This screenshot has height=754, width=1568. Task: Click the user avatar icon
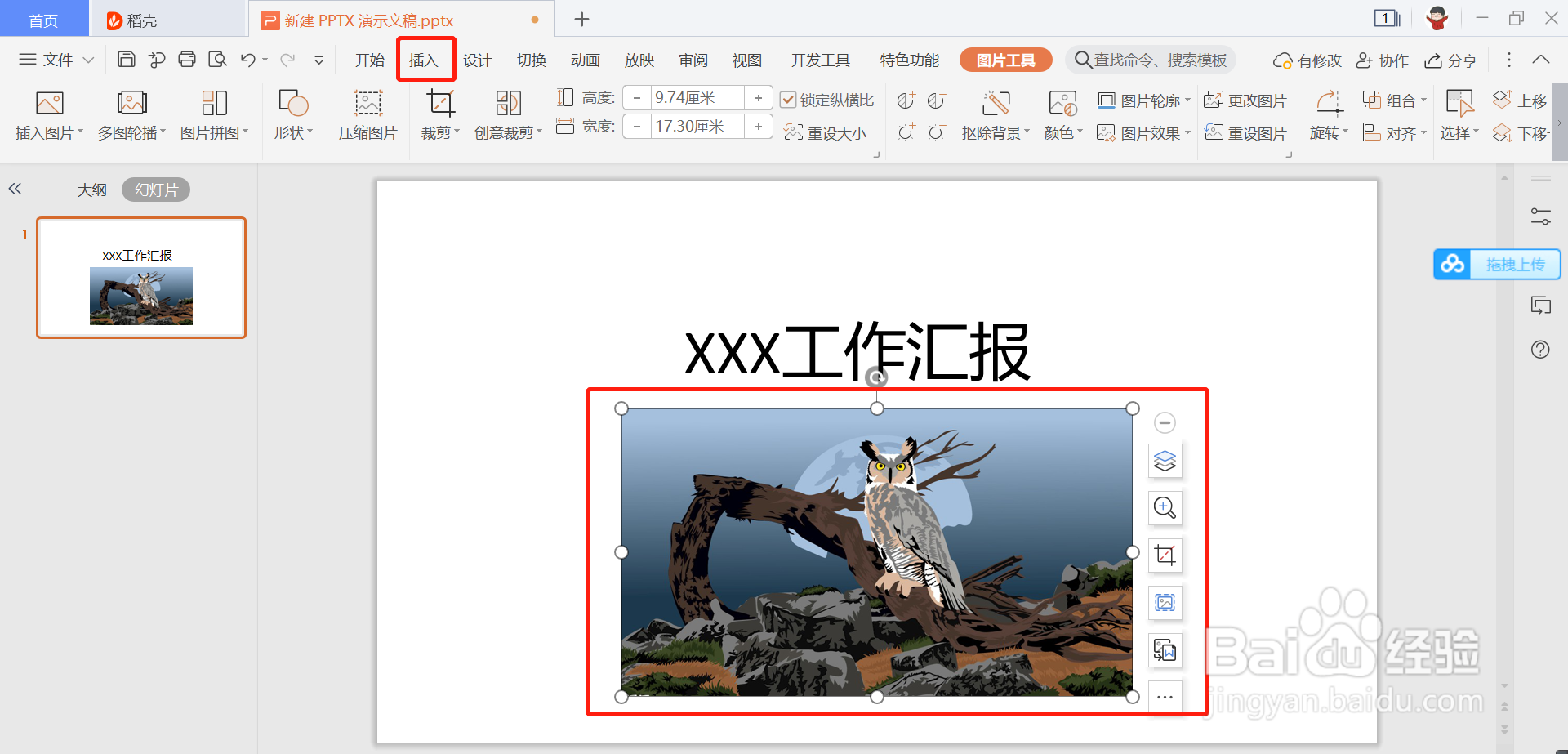pyautogui.click(x=1437, y=18)
